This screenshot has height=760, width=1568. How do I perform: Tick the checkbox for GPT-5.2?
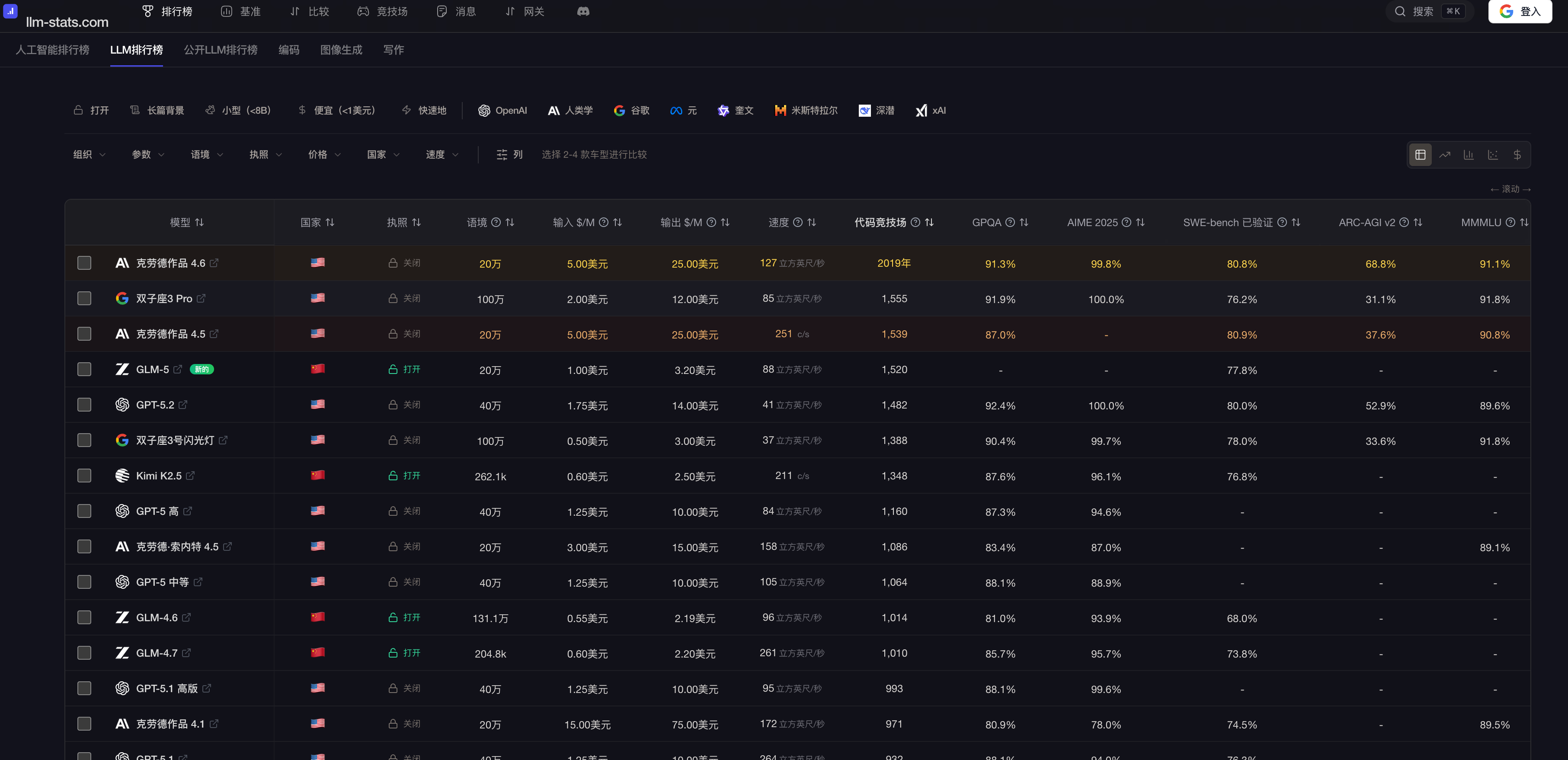tap(85, 405)
